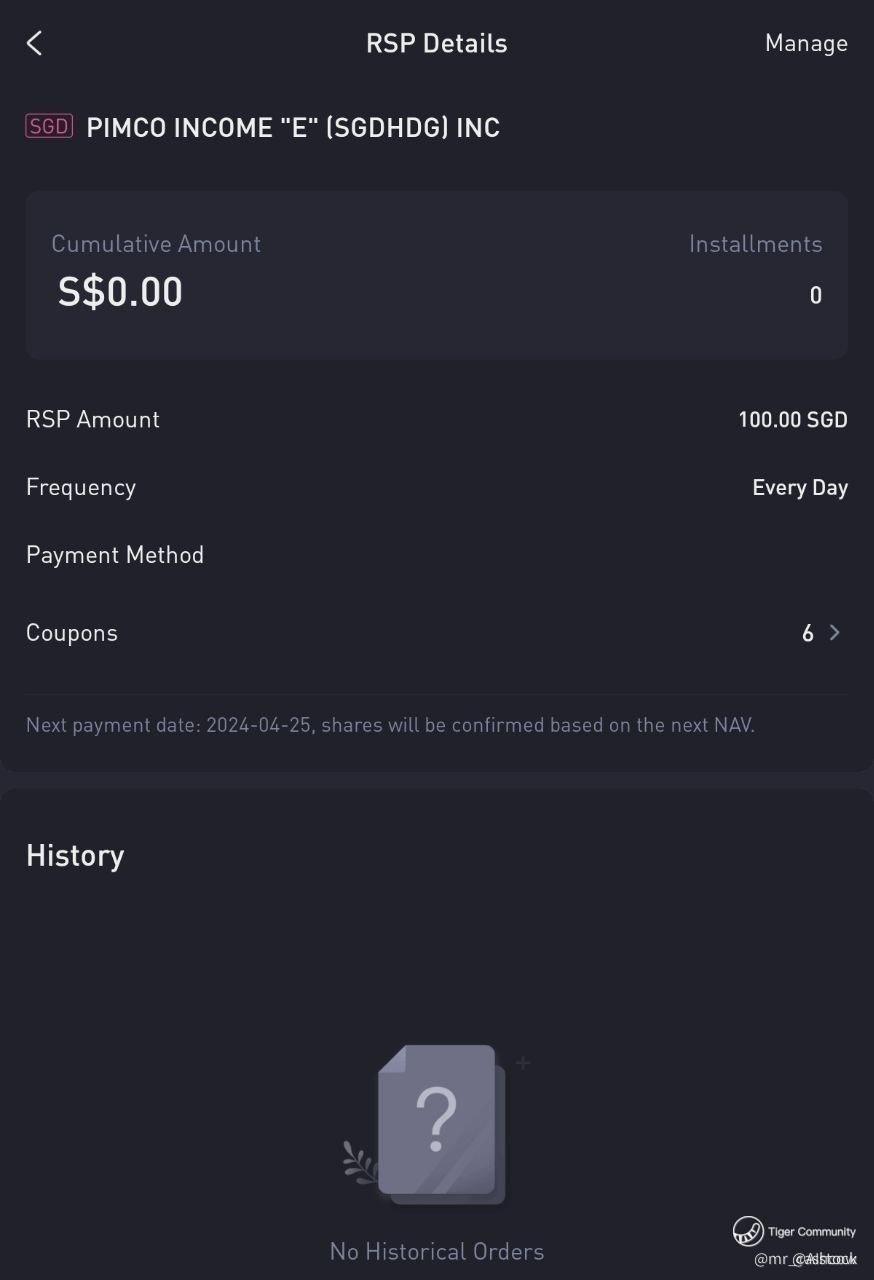Click the Installments count value

[816, 295]
